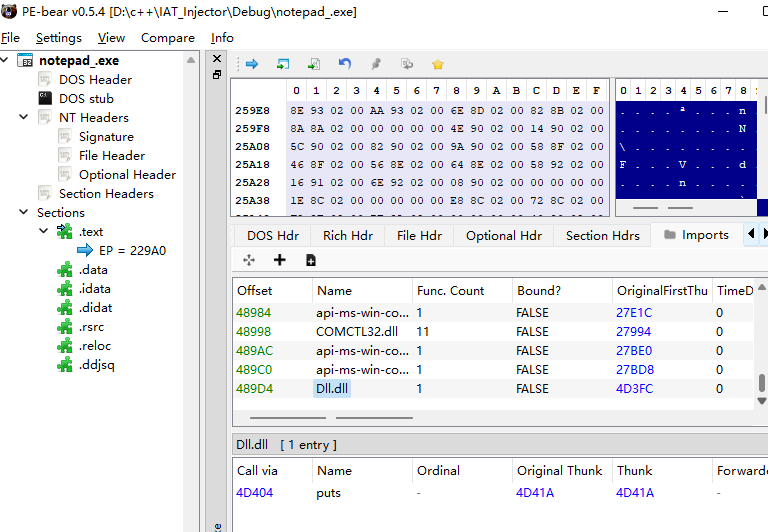Select the COMCTL32.dll import row
Screen dimensions: 768x532
493,332
